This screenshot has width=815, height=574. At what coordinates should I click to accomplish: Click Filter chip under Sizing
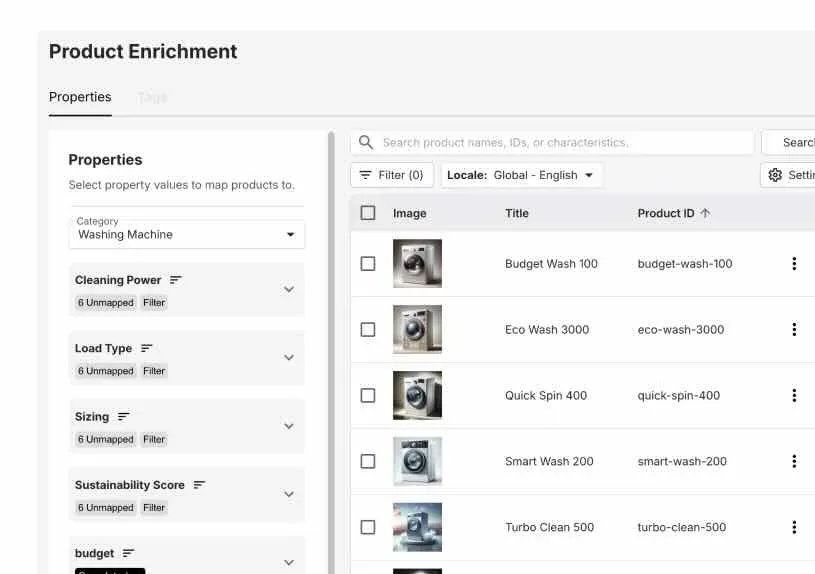pyautogui.click(x=154, y=439)
